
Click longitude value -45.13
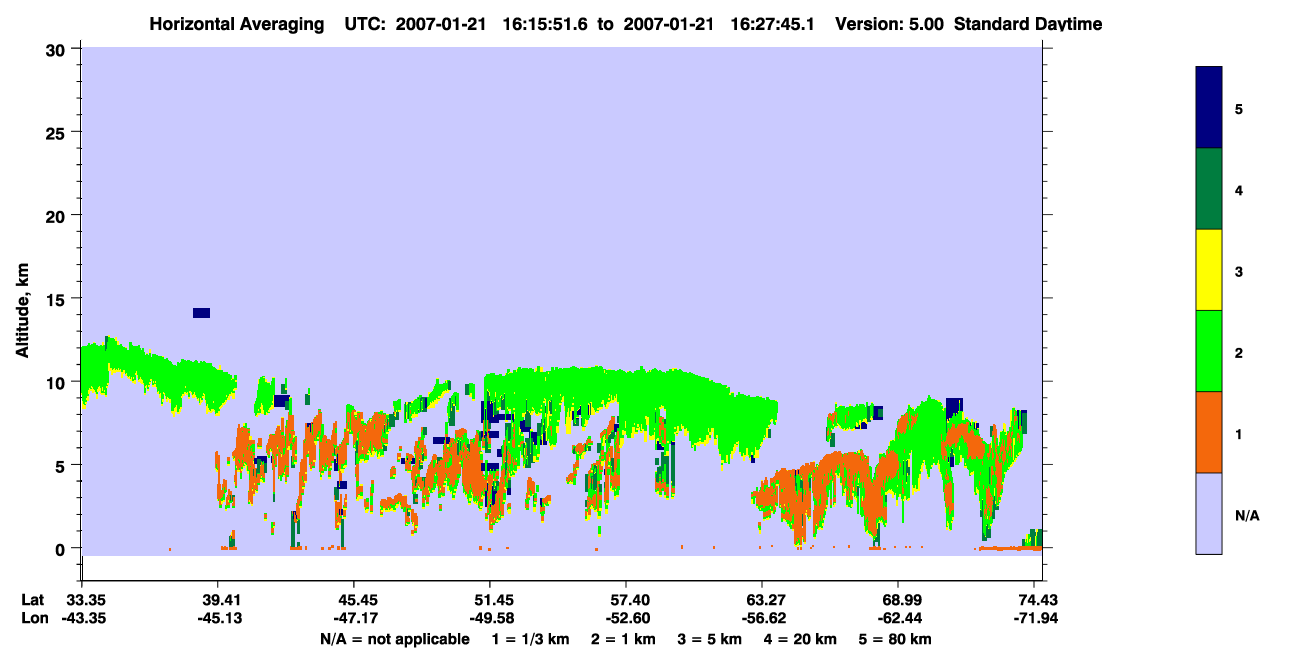(x=218, y=618)
